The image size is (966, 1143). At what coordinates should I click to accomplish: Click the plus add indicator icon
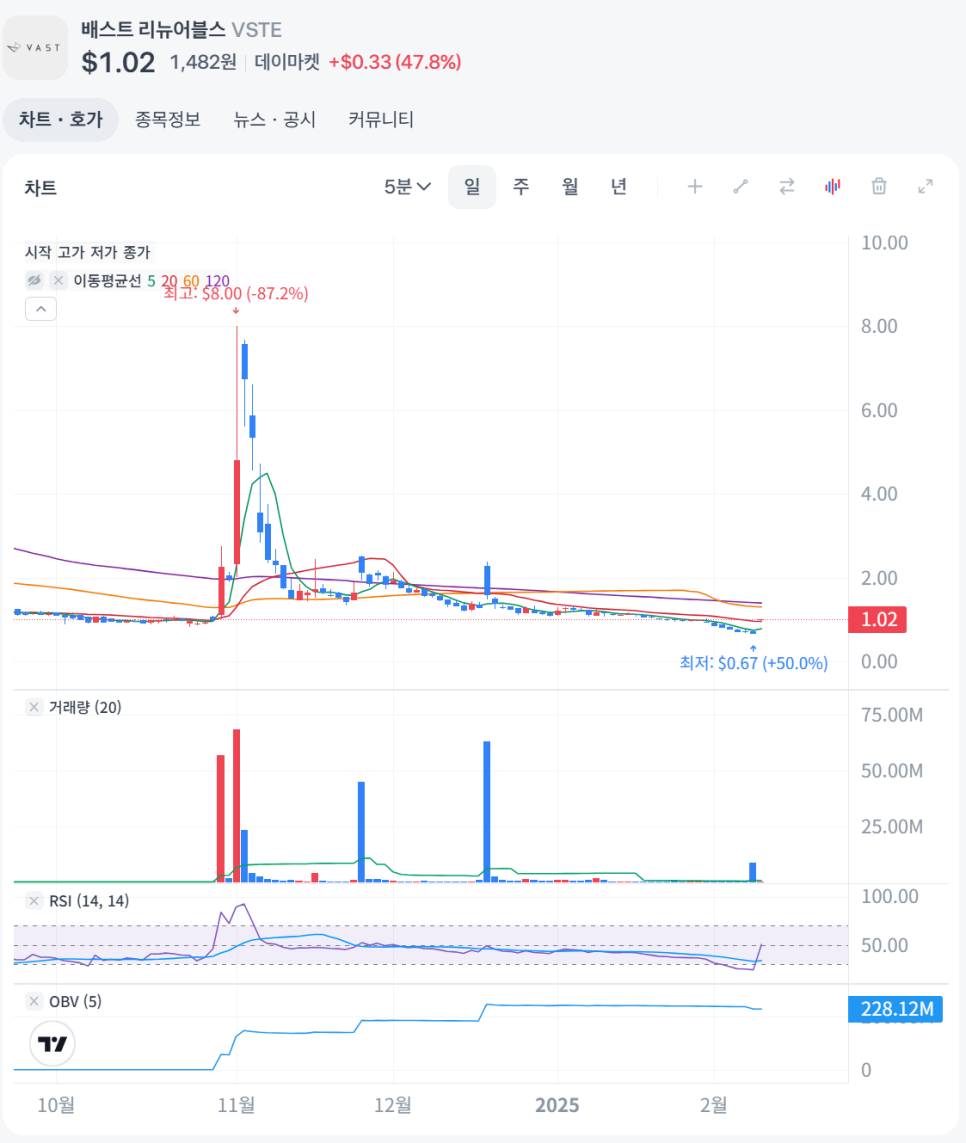[x=695, y=187]
